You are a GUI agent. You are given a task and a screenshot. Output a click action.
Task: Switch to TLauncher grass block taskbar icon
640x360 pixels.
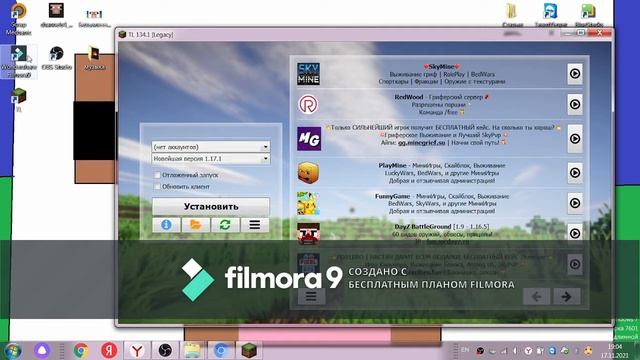(249, 351)
